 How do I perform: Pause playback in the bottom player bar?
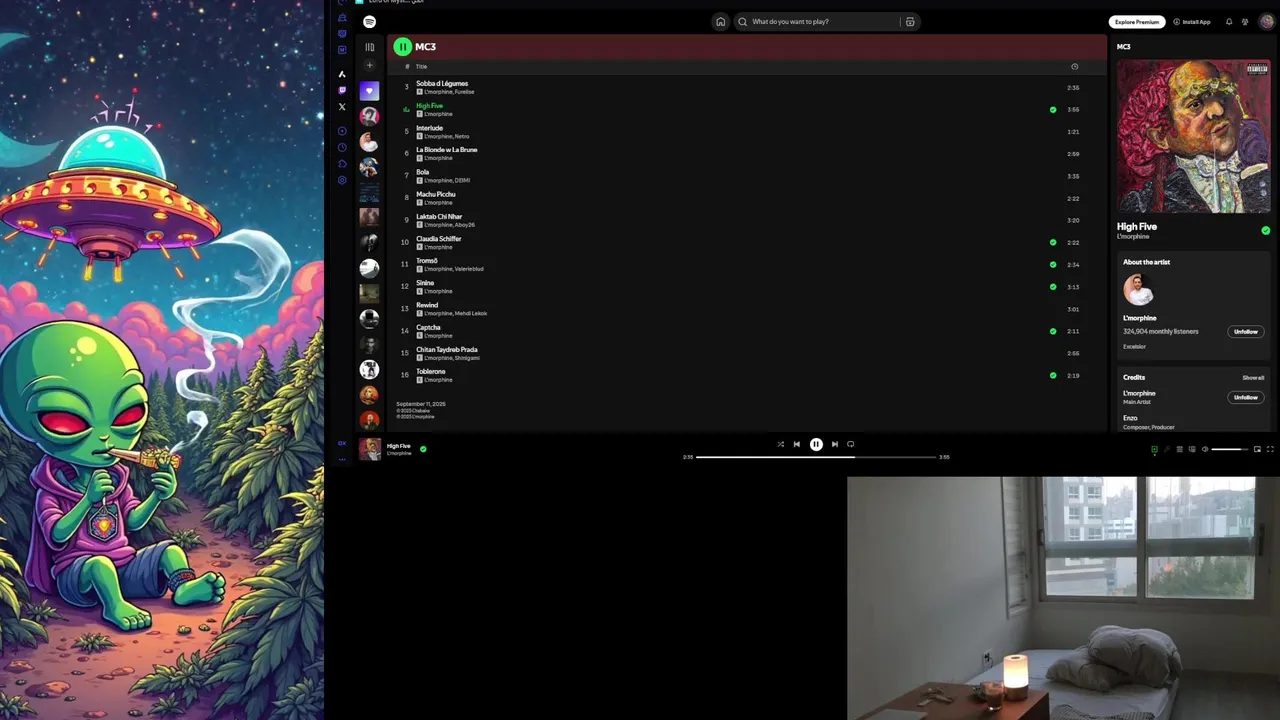click(x=816, y=444)
